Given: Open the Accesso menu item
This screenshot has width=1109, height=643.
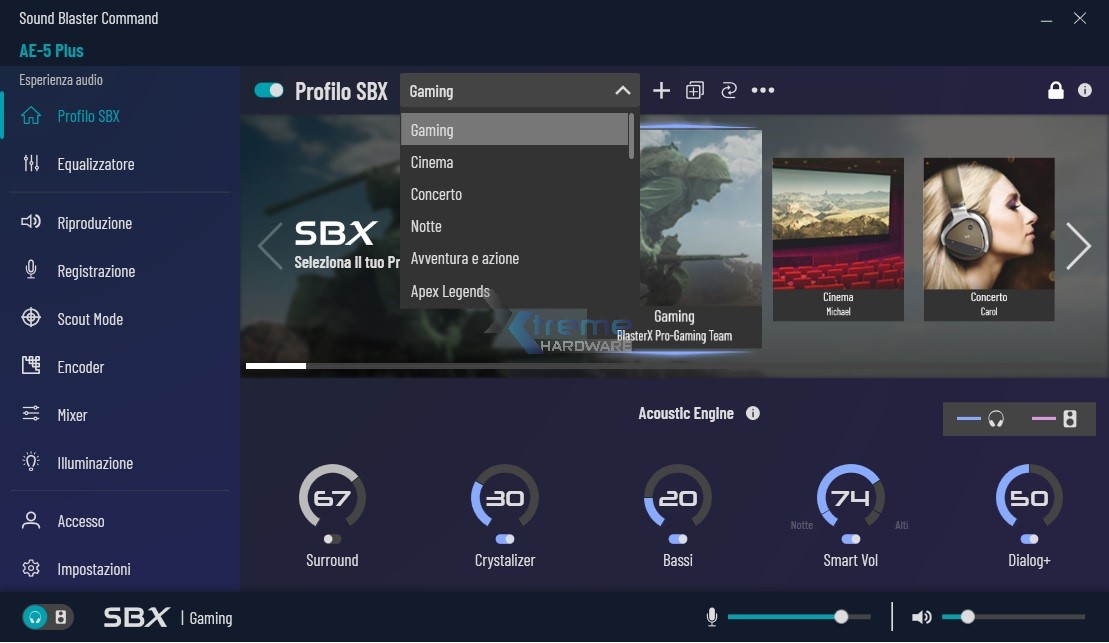Looking at the screenshot, I should 81,521.
